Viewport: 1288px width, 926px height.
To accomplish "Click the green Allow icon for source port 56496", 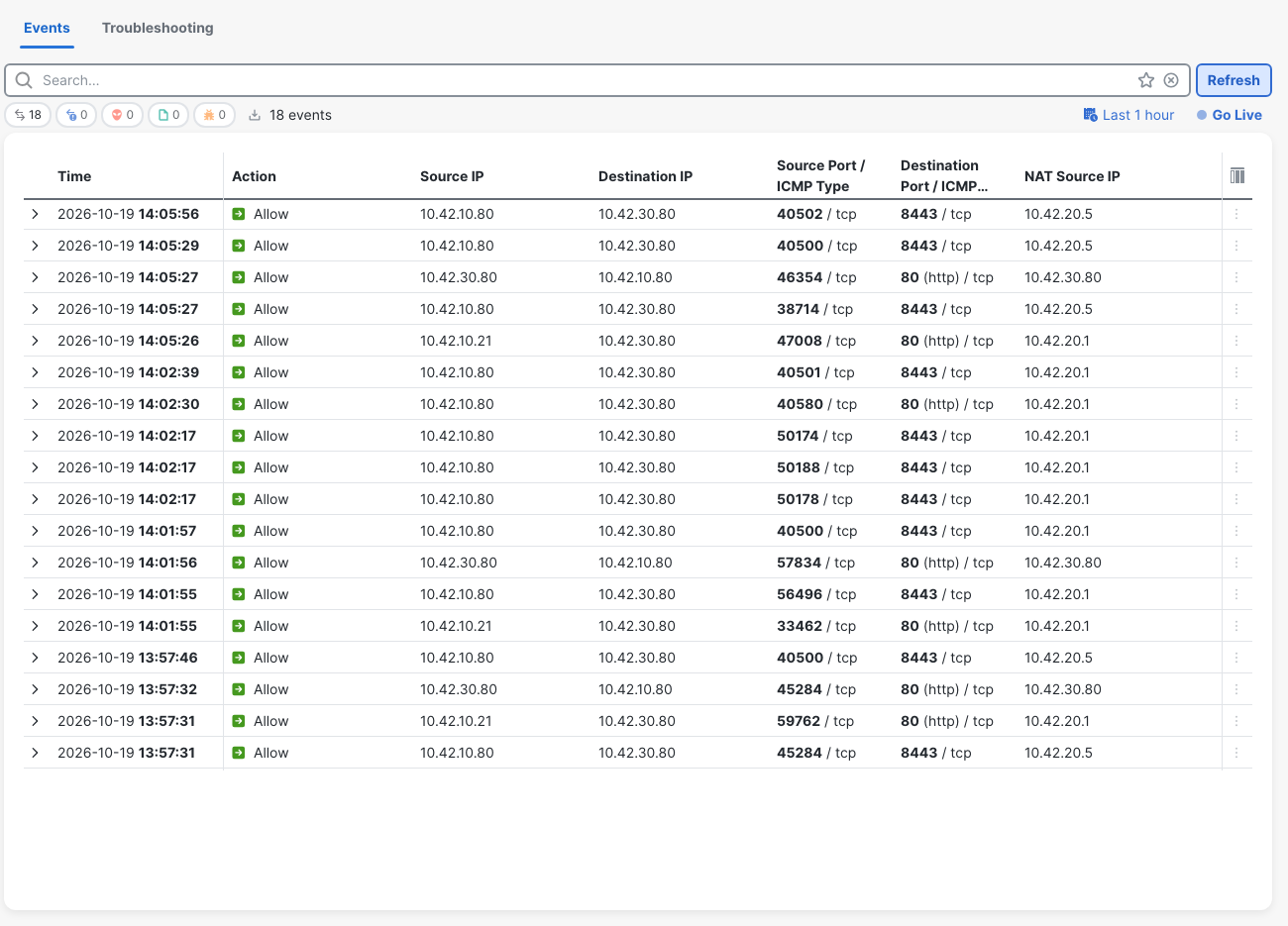I will [x=239, y=594].
